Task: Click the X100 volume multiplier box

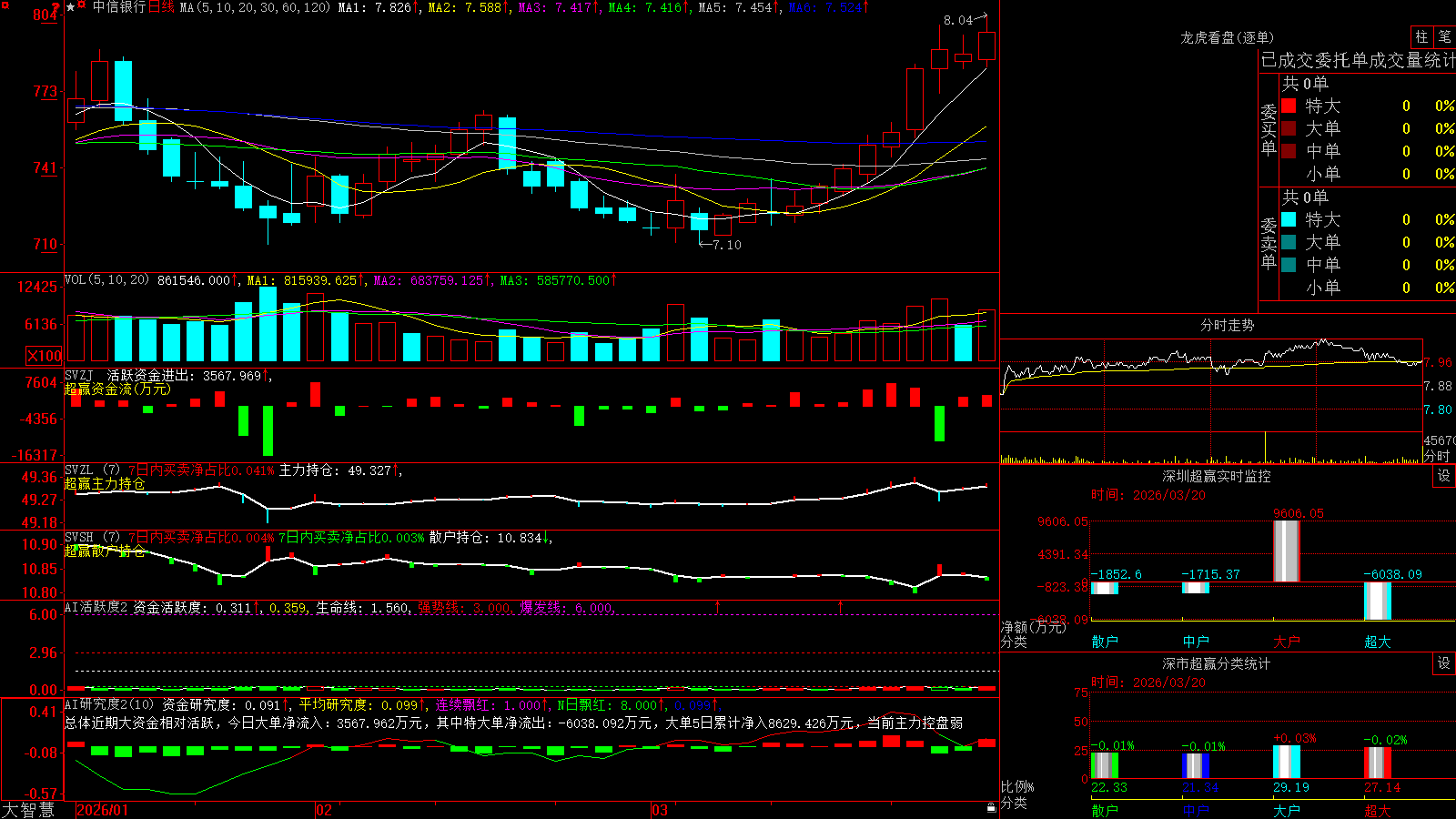Action: 44,356
